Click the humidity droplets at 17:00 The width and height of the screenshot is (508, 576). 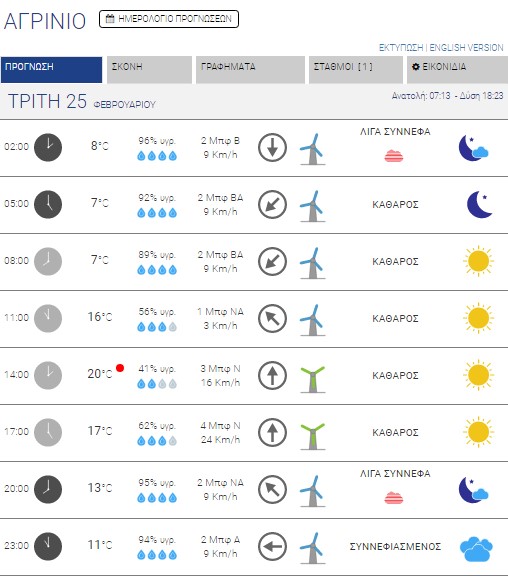point(157,441)
